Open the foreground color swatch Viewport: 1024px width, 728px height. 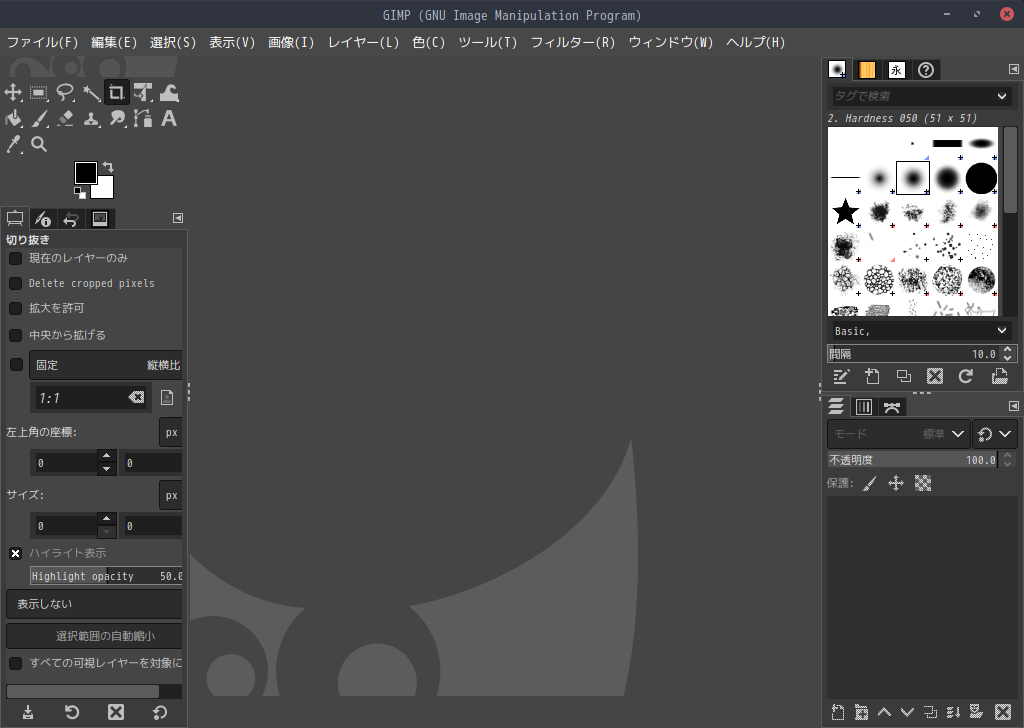[x=86, y=173]
